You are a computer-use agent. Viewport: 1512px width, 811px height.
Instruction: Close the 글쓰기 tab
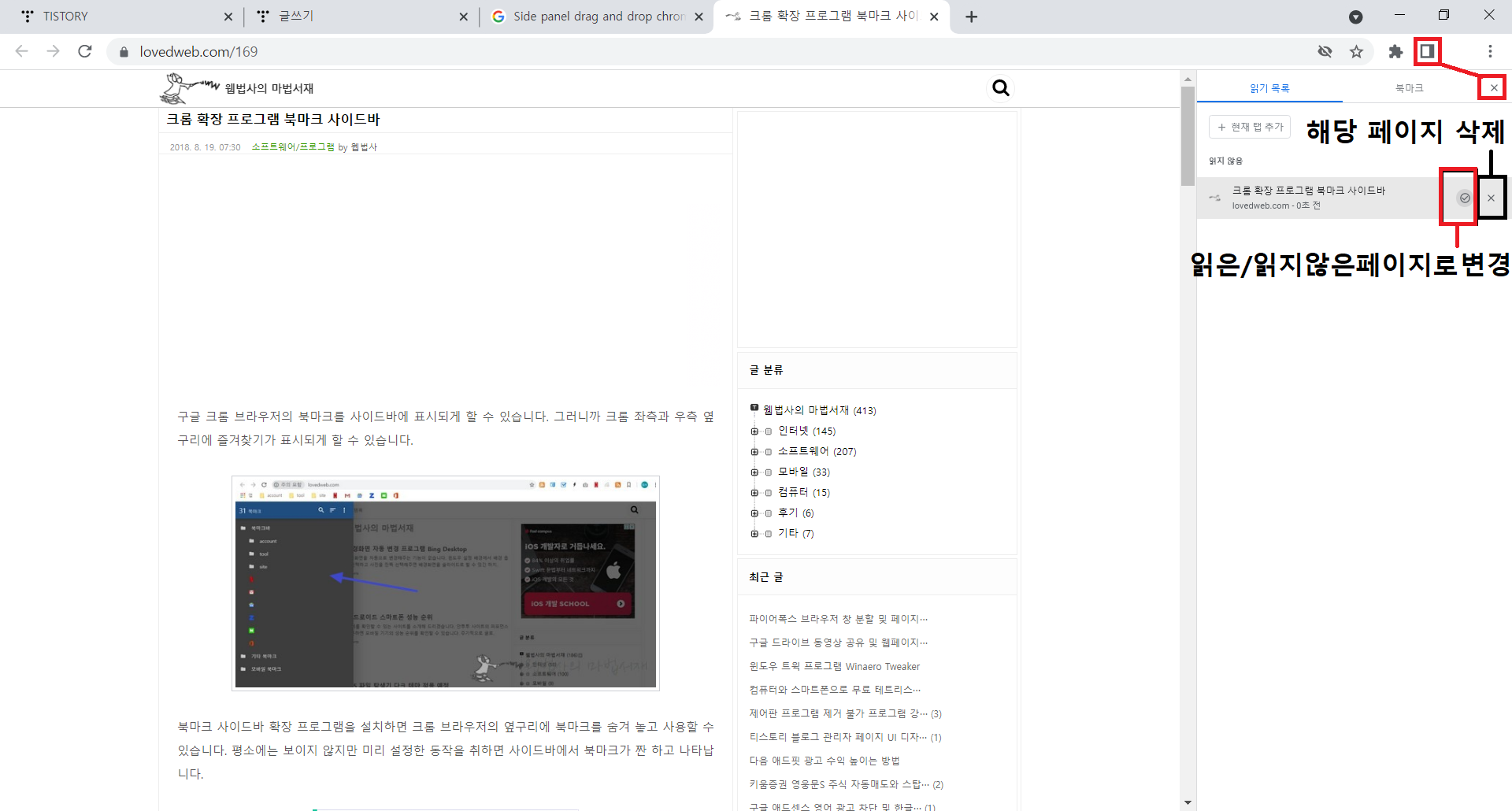464,17
